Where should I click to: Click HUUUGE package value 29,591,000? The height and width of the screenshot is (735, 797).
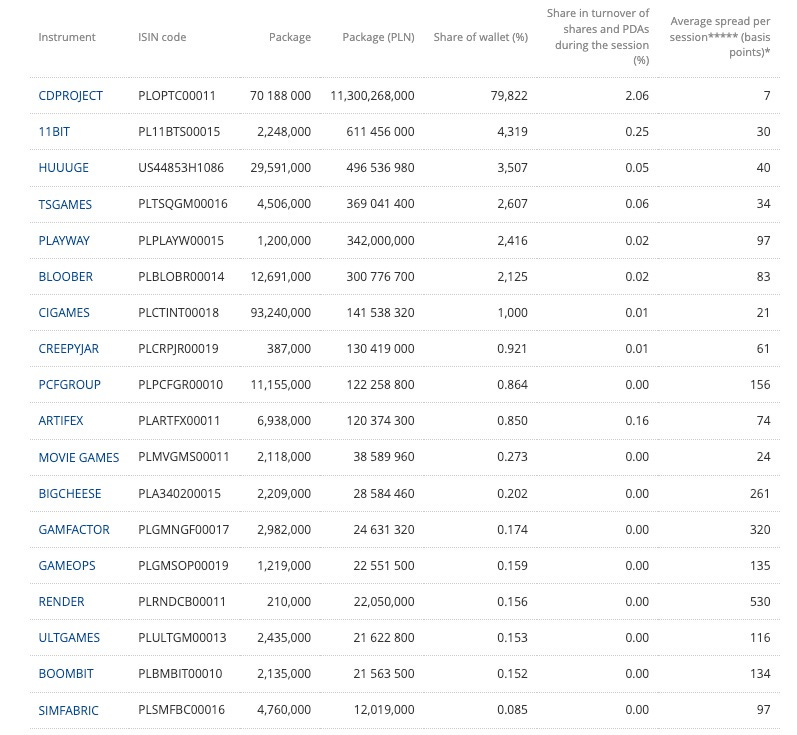point(280,168)
